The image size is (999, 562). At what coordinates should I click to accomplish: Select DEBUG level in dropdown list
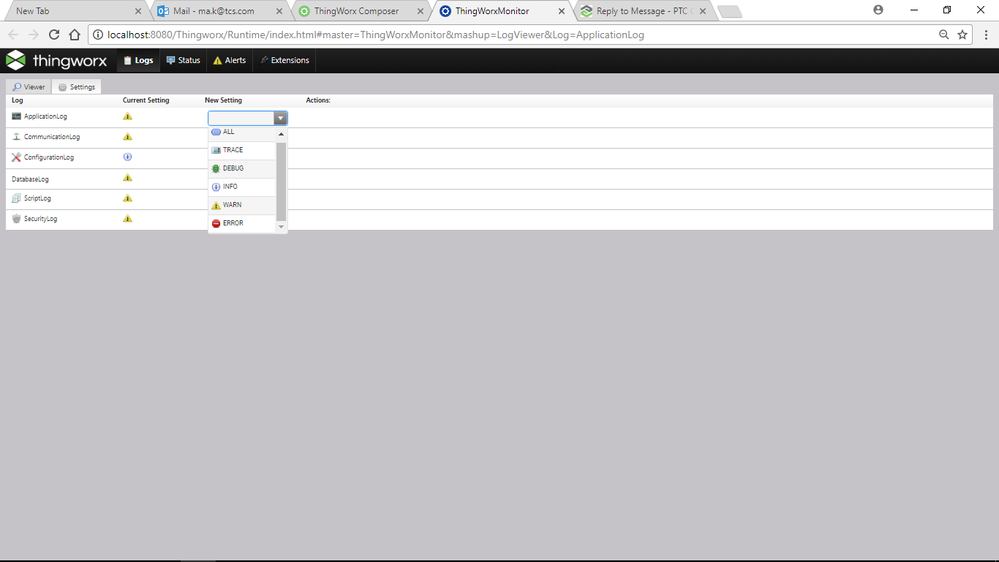pyautogui.click(x=242, y=168)
